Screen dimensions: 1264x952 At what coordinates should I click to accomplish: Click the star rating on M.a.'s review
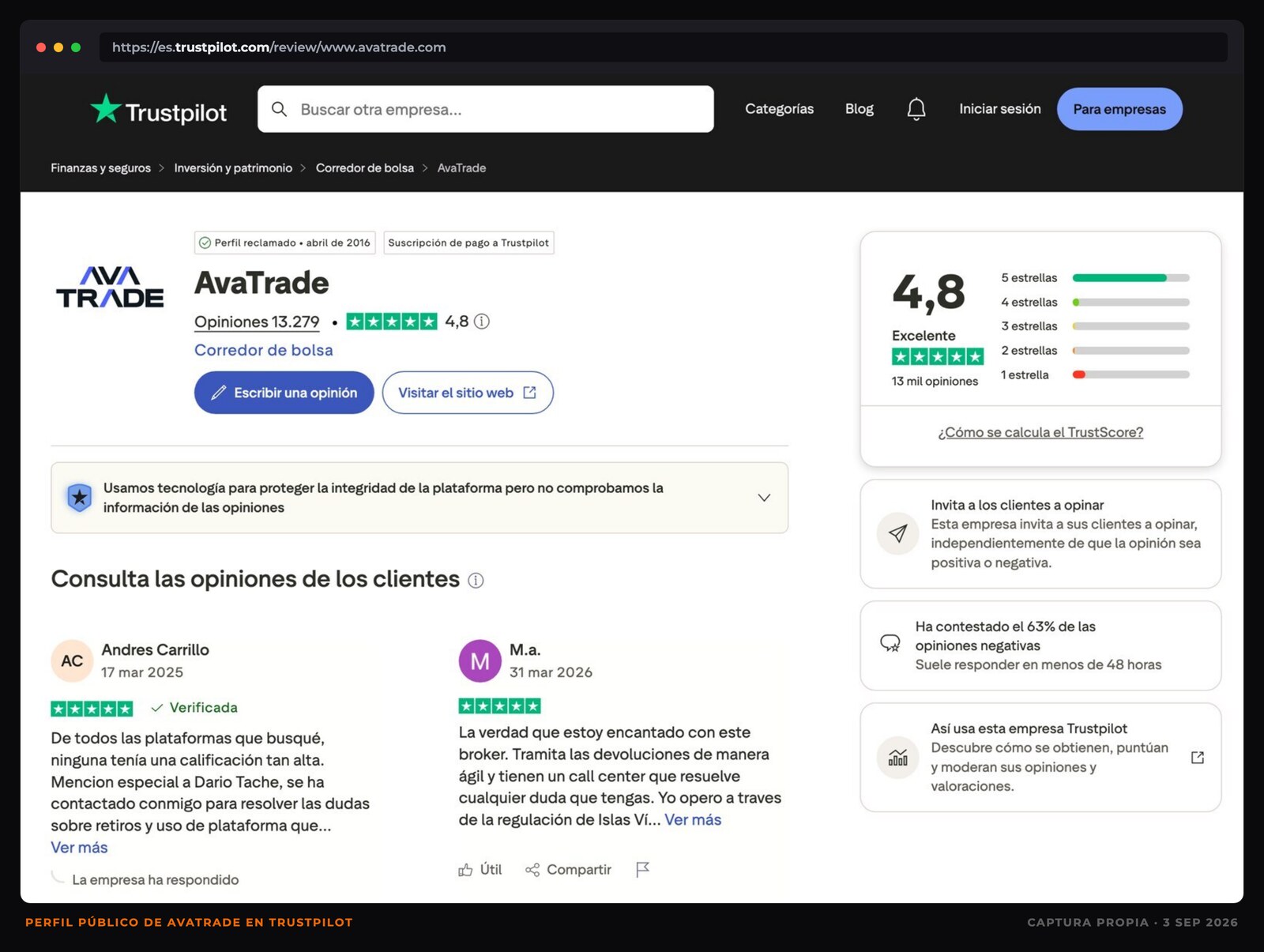tap(499, 706)
